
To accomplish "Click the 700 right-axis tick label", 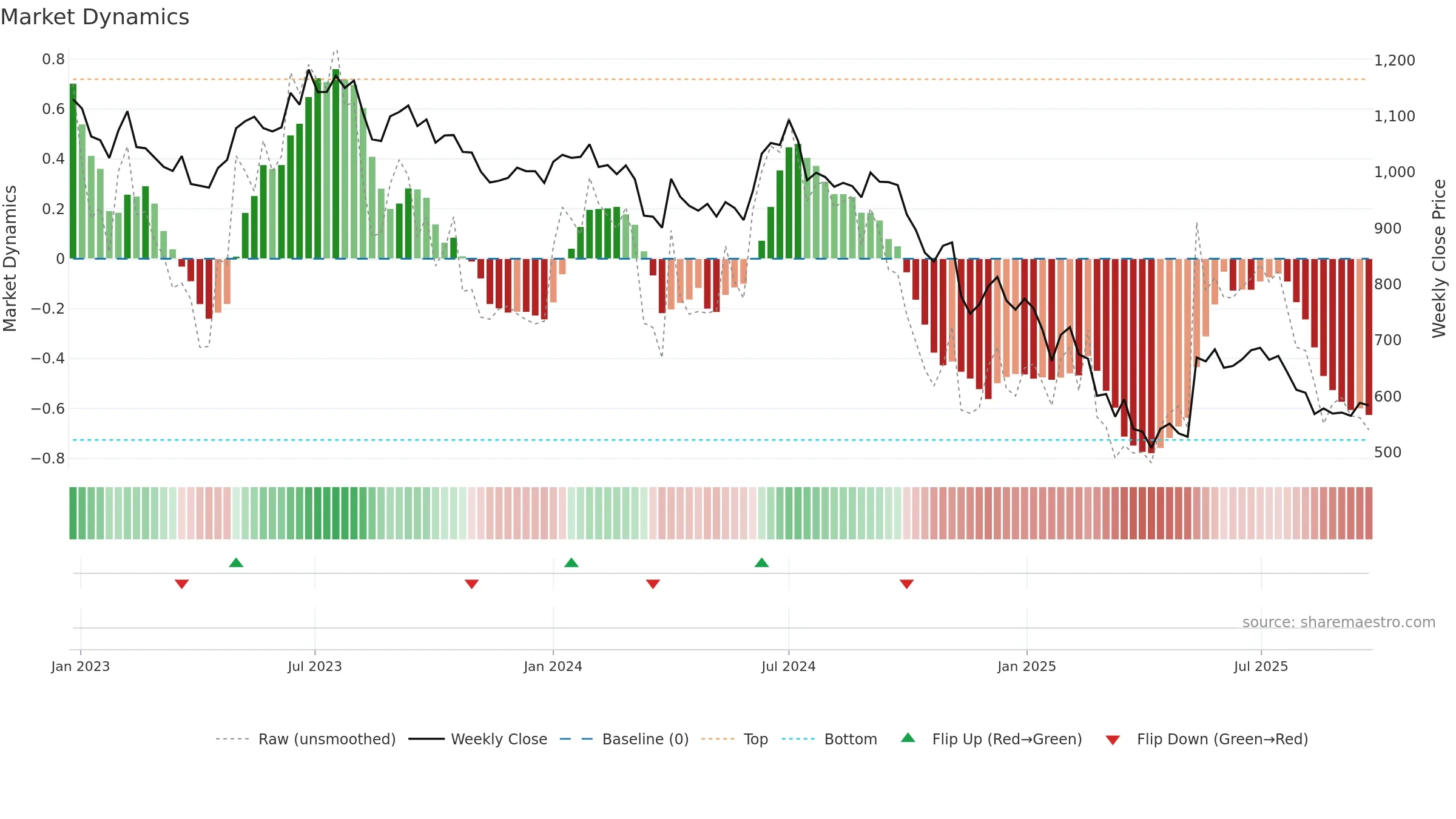I will click(x=1388, y=340).
